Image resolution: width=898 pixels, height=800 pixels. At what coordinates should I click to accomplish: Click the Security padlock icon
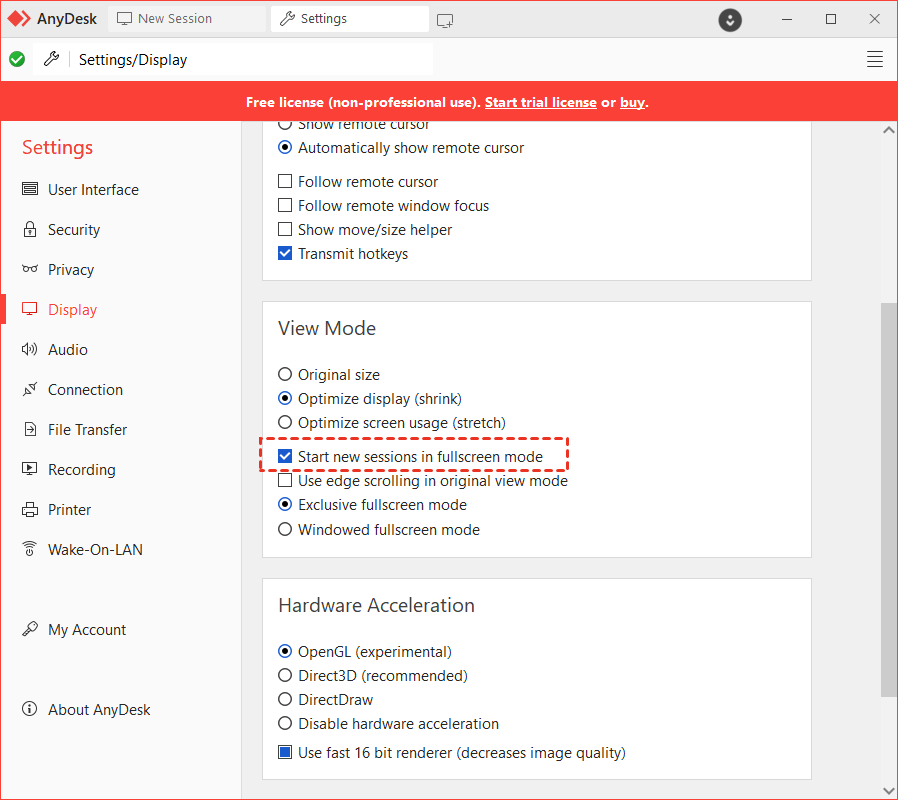30,230
